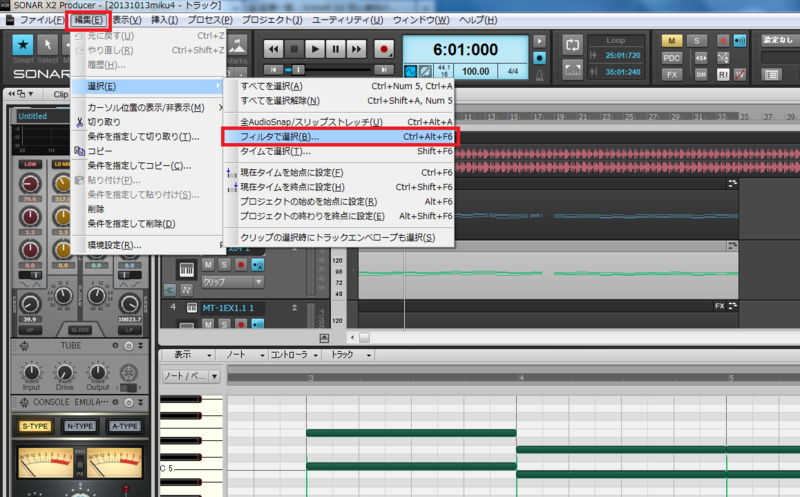The image size is (800, 497).
Task: Click the R! automation read button
Action: tap(723, 74)
